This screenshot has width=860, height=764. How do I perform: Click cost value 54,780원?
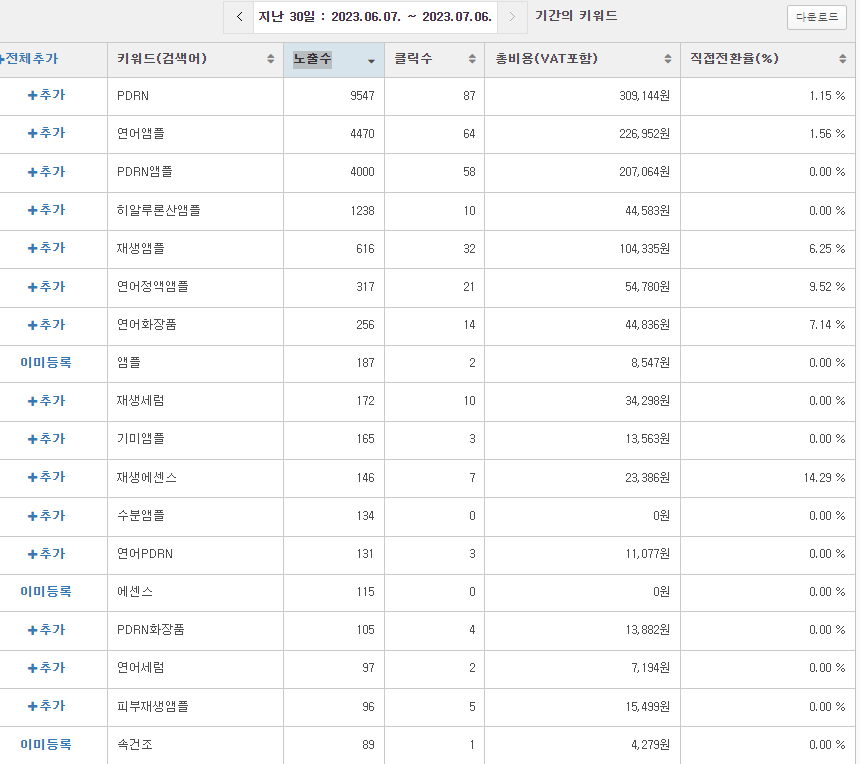tap(647, 287)
